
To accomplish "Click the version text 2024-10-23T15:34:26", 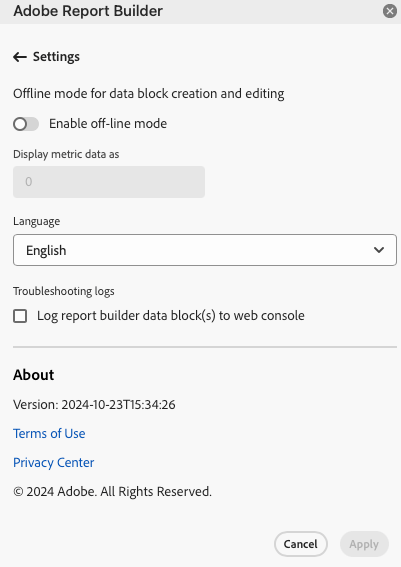I will point(118,404).
